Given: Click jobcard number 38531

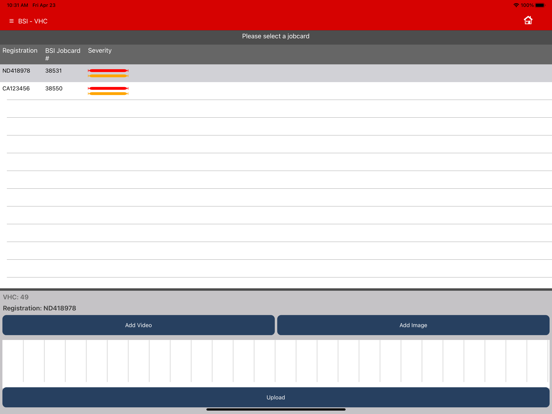Looking at the screenshot, I should [x=54, y=71].
